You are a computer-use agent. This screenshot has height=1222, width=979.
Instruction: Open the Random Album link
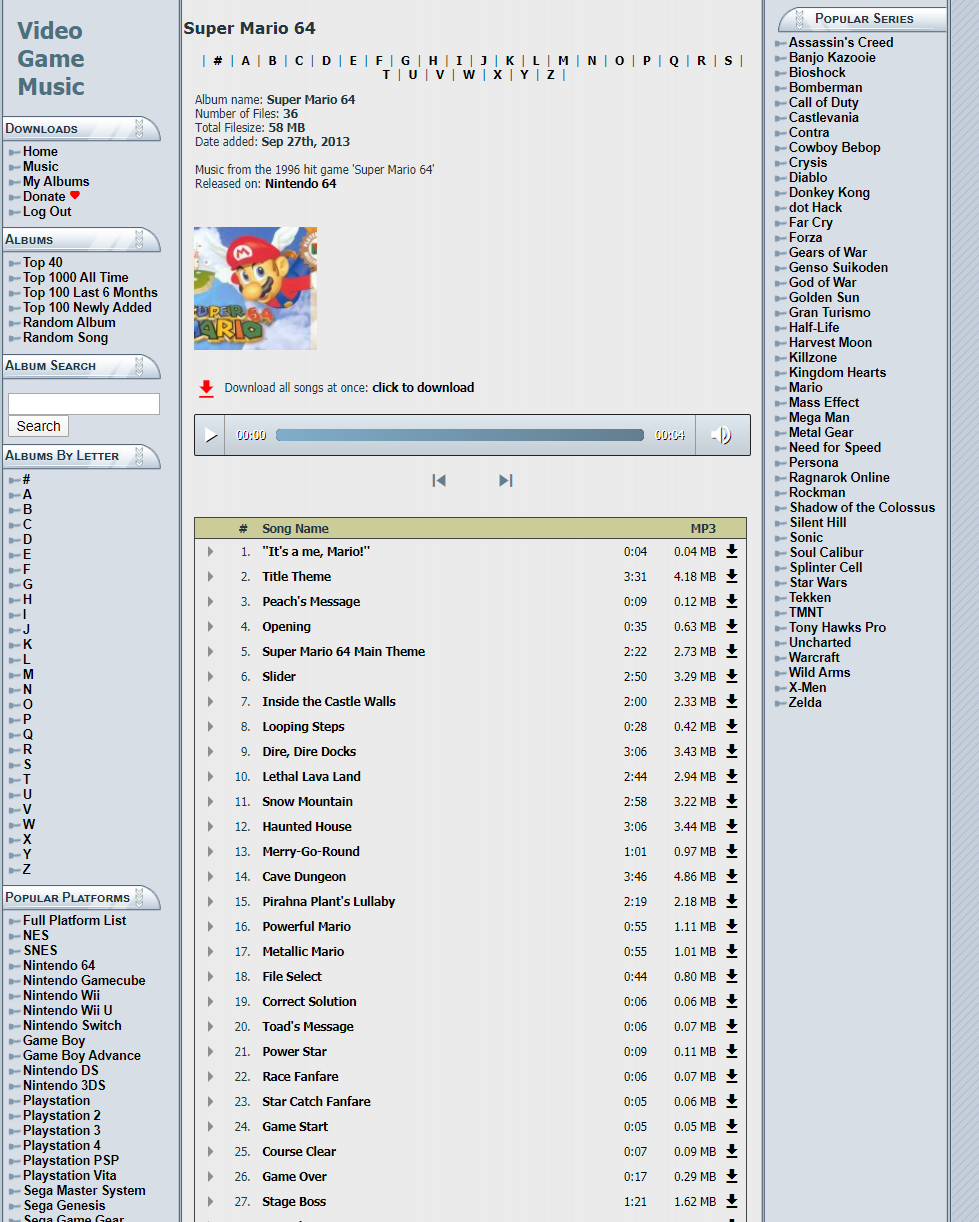click(x=69, y=323)
